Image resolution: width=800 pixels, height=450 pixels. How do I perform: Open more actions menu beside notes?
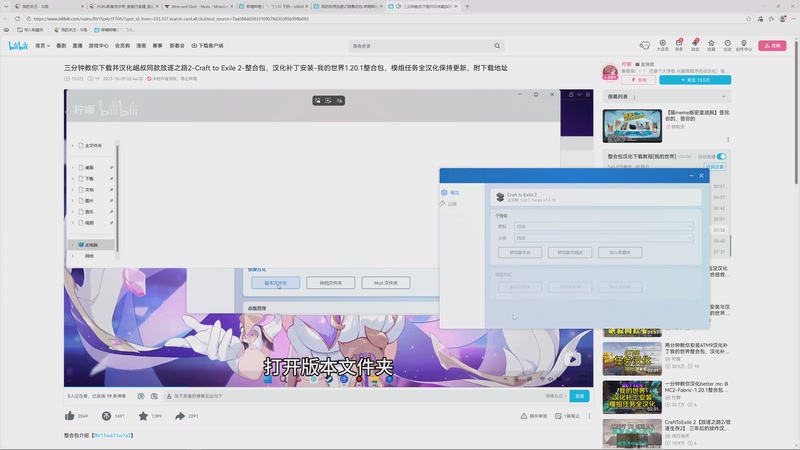(x=589, y=416)
